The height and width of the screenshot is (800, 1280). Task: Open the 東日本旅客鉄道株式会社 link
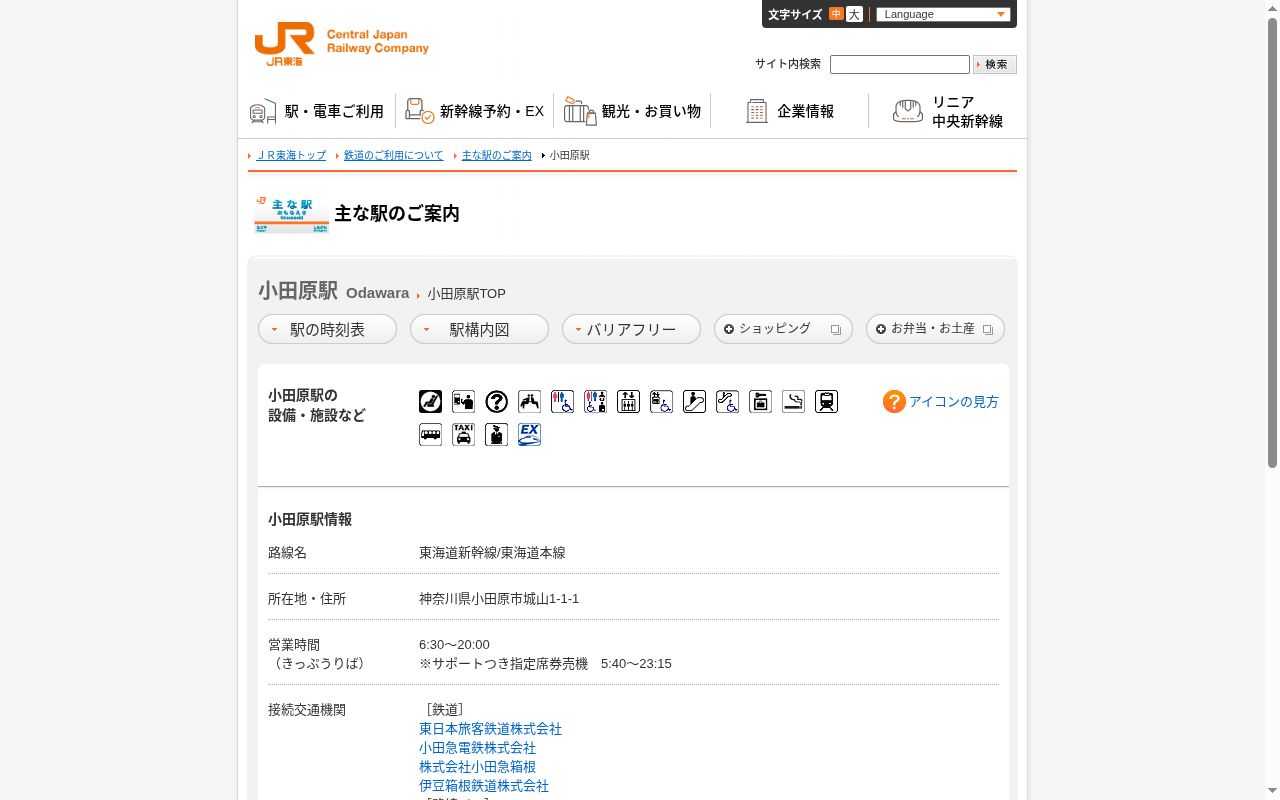(x=490, y=729)
